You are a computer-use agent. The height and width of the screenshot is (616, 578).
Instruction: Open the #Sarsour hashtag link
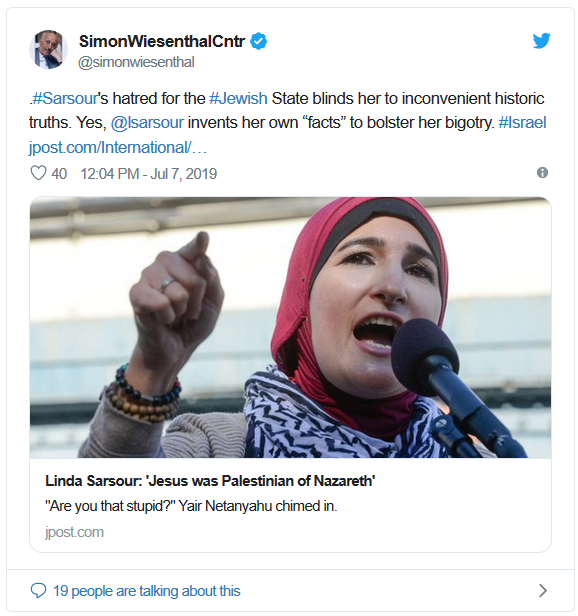click(x=64, y=98)
